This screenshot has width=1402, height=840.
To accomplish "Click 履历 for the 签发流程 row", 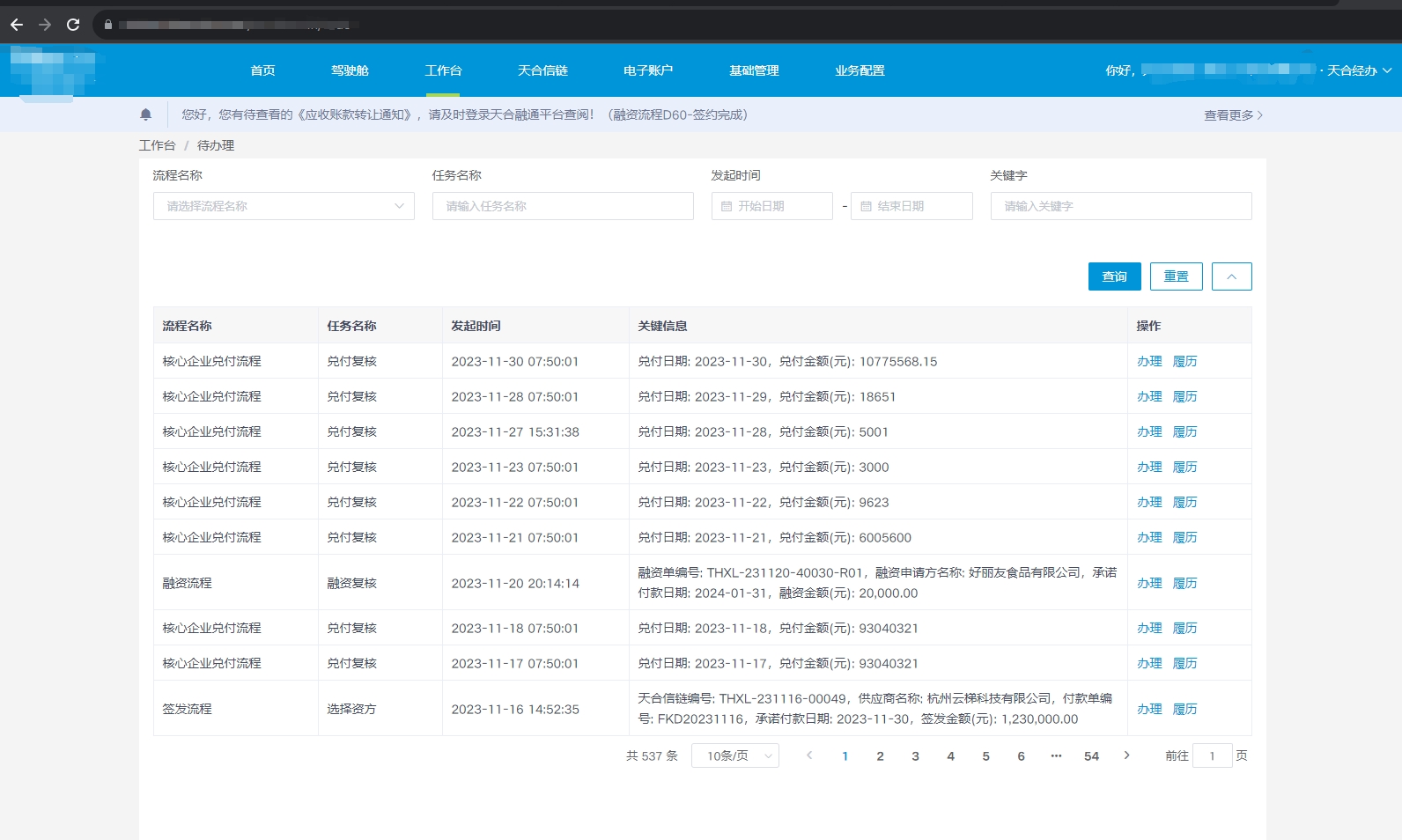I will 1185,709.
